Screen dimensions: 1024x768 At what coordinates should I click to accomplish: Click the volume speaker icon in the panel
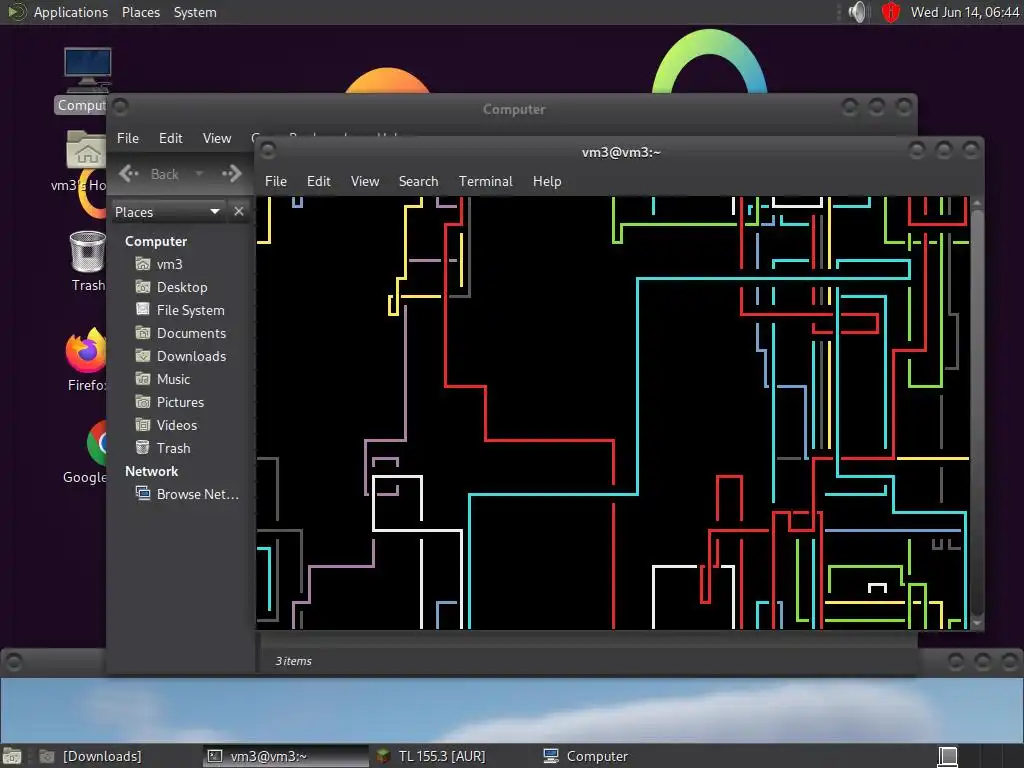coord(857,12)
